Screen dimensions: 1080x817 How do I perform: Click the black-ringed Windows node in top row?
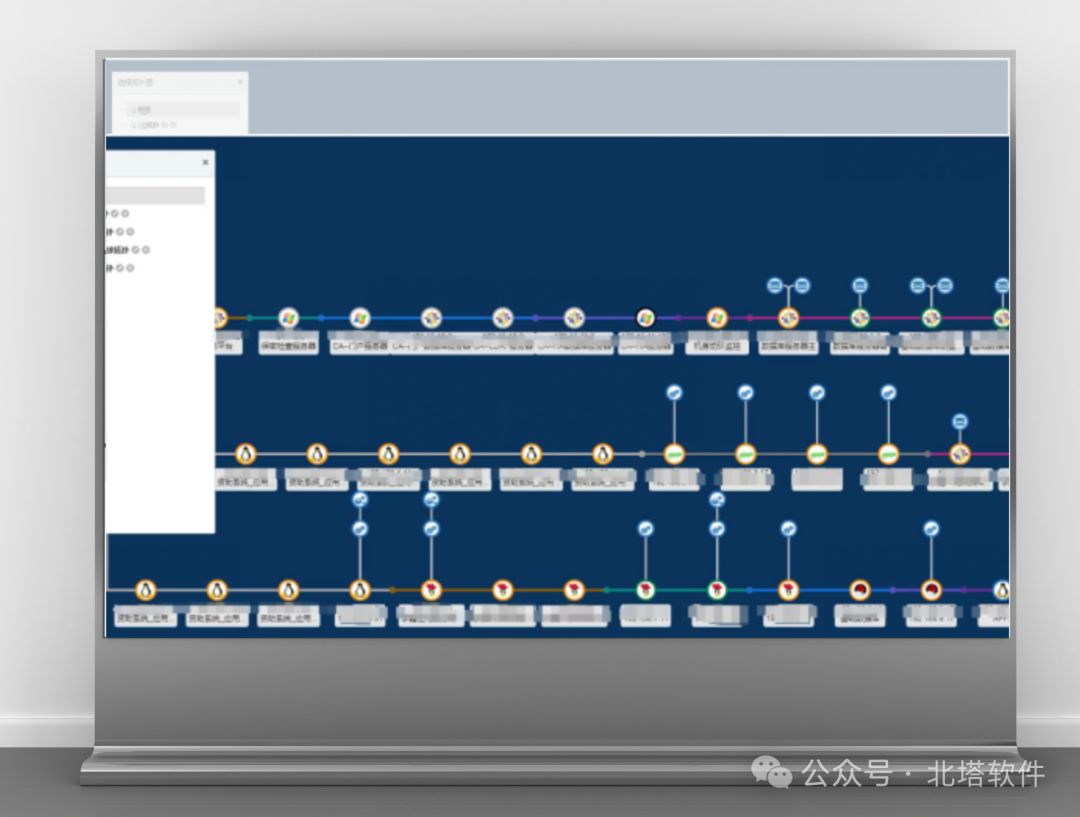pyautogui.click(x=645, y=318)
